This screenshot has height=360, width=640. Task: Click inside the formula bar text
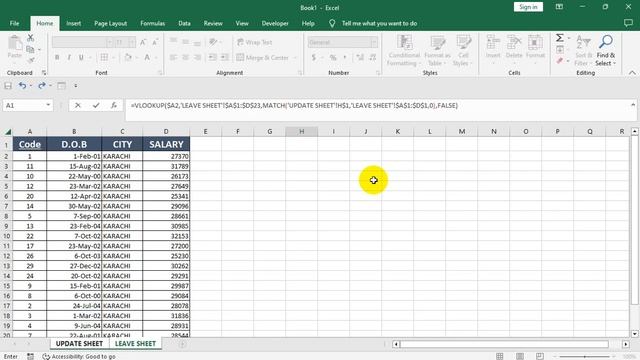pos(294,105)
